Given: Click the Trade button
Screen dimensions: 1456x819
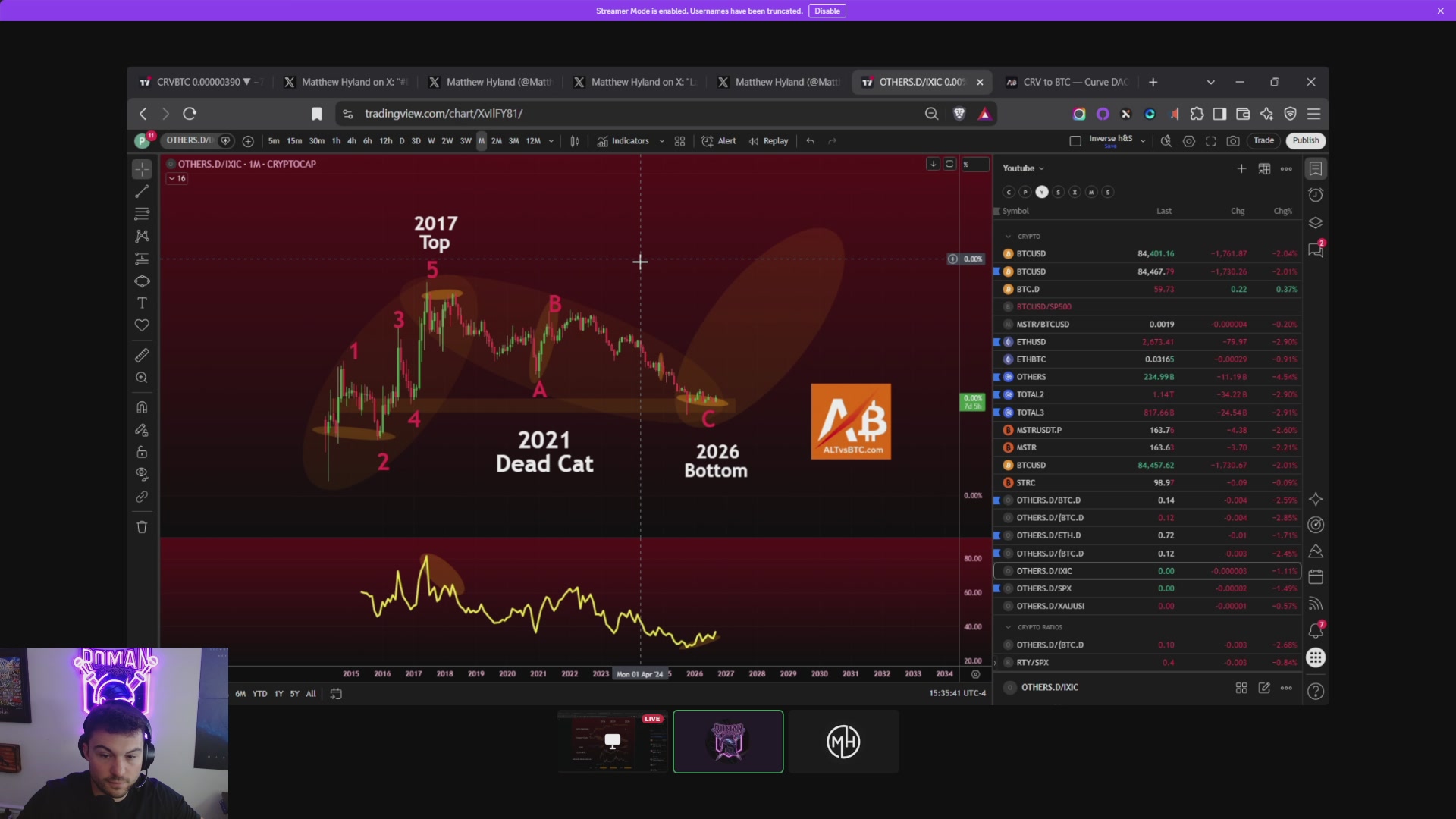Looking at the screenshot, I should pyautogui.click(x=1263, y=140).
